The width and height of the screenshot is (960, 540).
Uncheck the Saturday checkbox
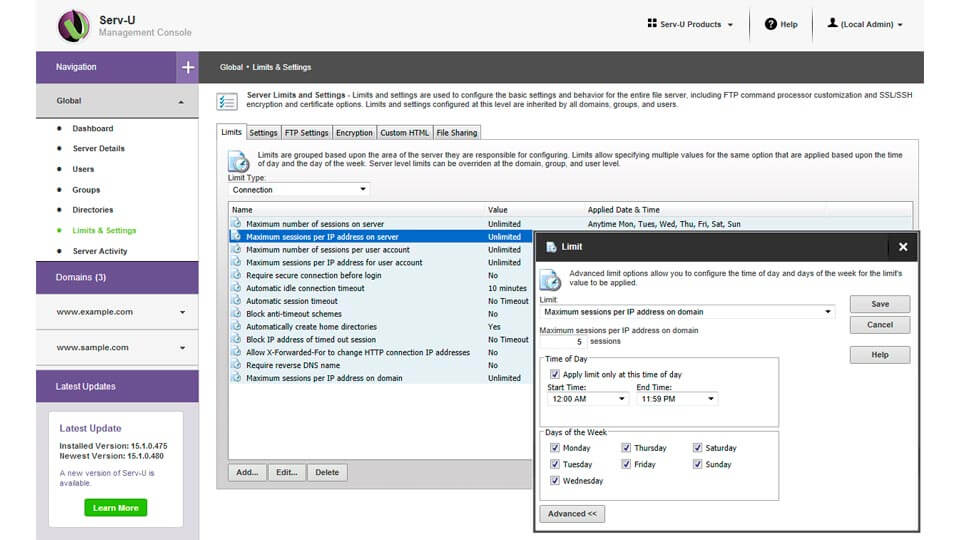pyautogui.click(x=697, y=448)
